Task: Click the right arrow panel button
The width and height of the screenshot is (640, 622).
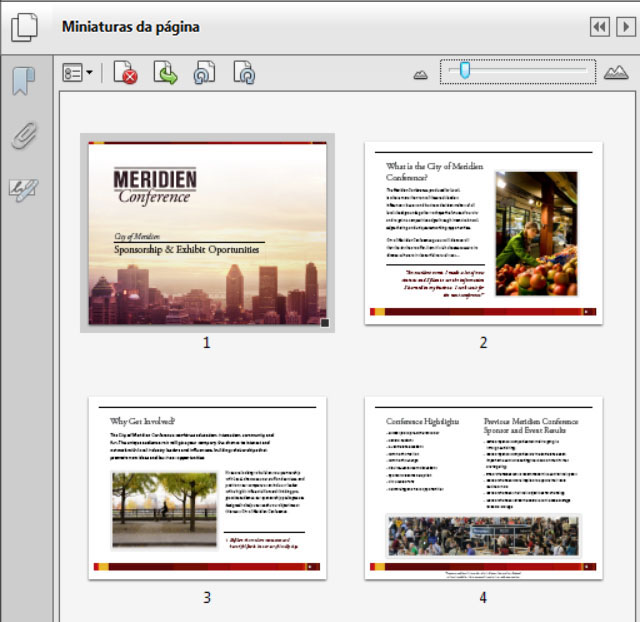Action: pos(626,27)
